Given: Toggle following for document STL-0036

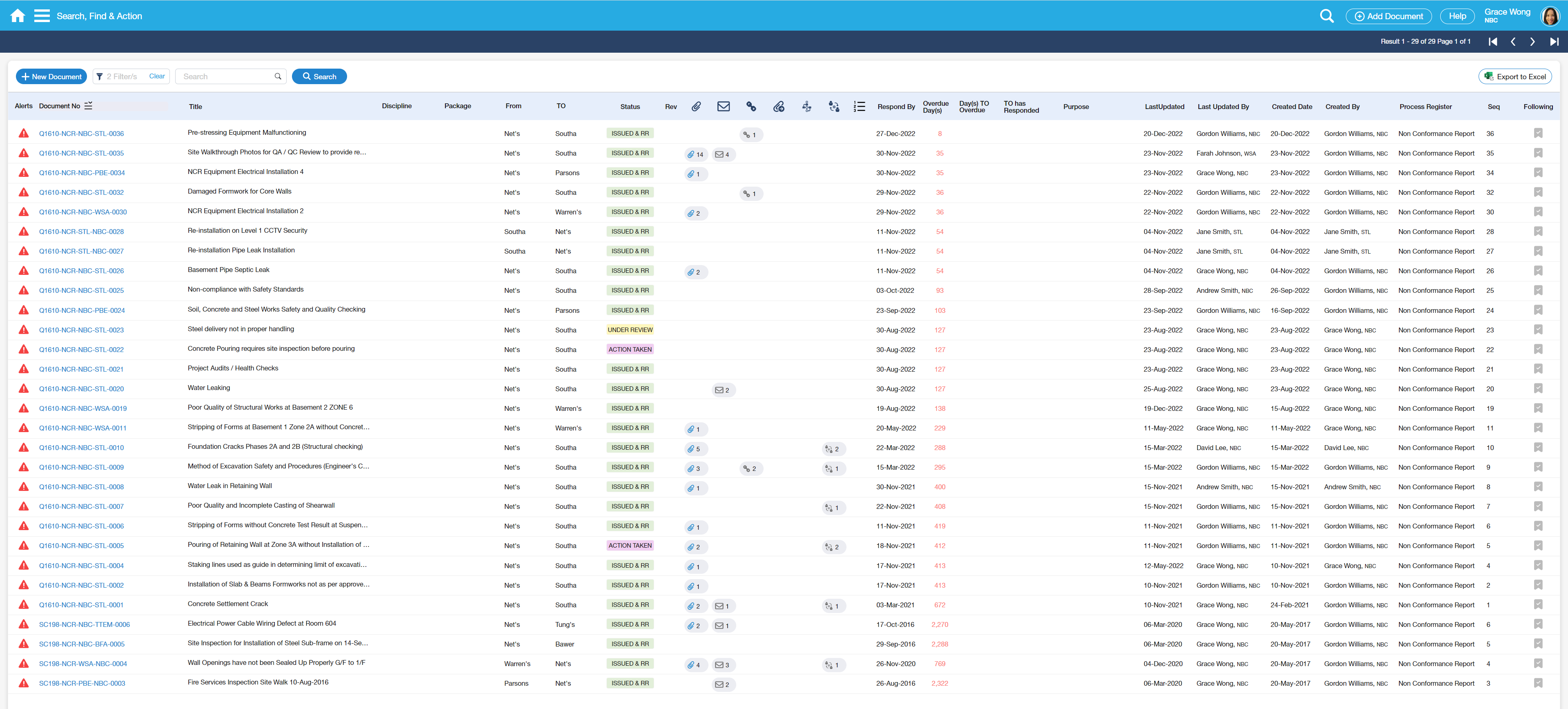Looking at the screenshot, I should (x=1537, y=133).
